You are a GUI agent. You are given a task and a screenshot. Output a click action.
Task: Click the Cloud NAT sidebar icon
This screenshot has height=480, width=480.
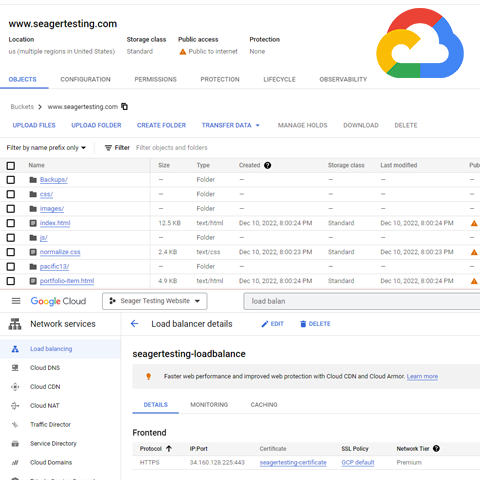[x=15, y=406]
